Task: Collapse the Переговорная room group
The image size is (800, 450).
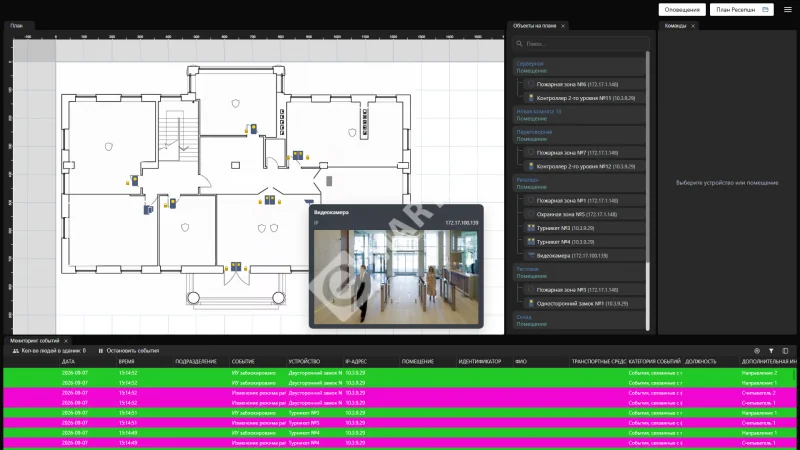Action: (x=579, y=135)
